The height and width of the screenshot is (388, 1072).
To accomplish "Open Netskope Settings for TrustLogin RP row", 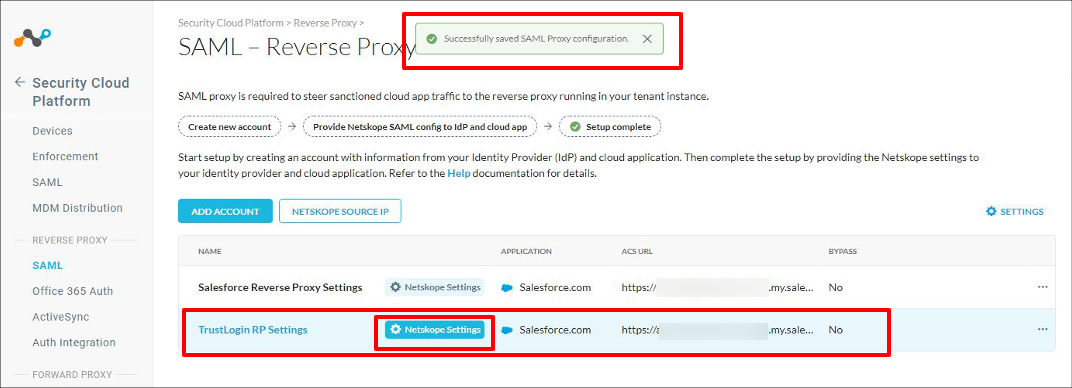I will (x=435, y=329).
